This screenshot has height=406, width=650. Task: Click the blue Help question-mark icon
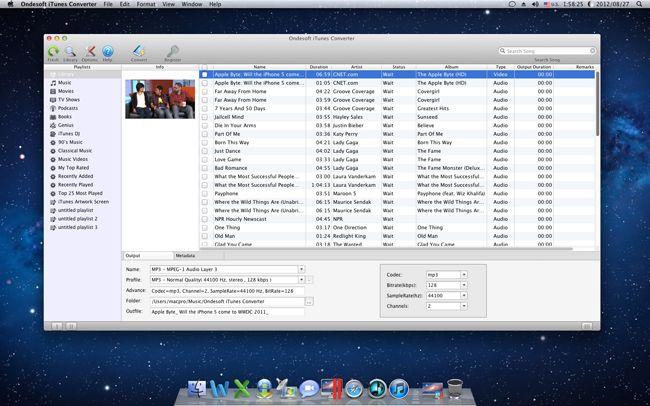pos(107,51)
